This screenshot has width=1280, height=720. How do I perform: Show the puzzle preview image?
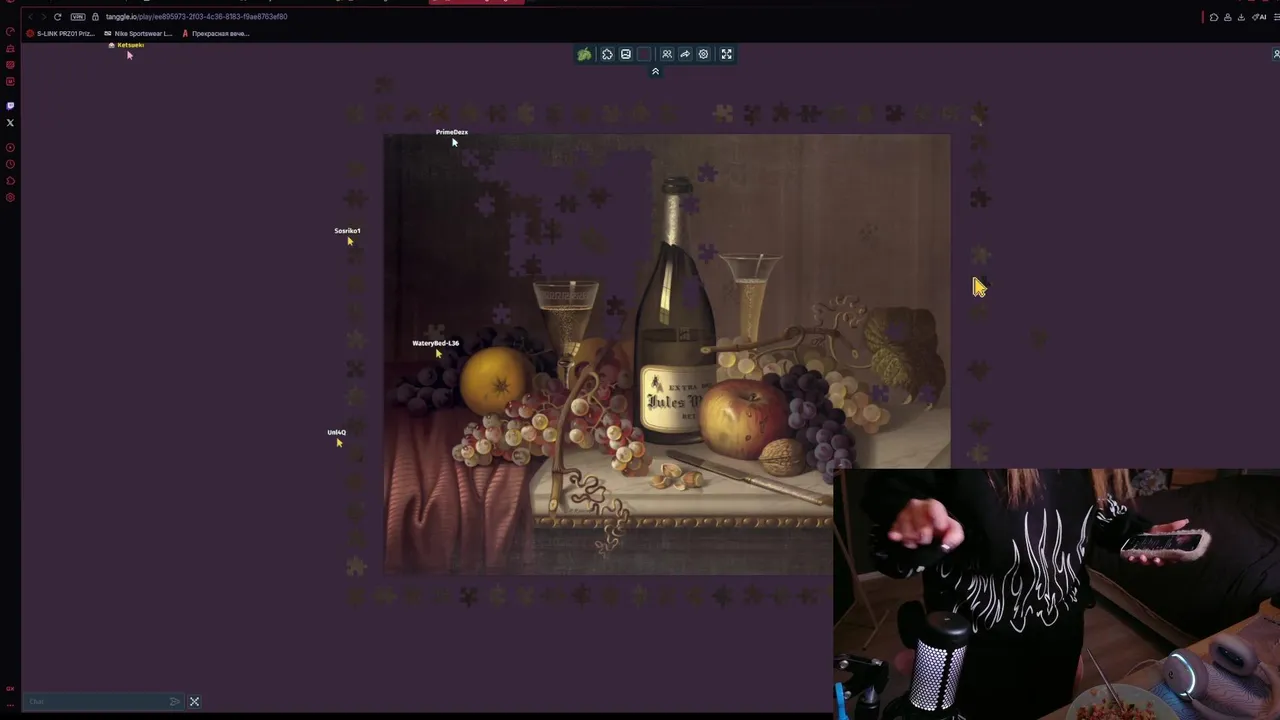click(x=626, y=54)
